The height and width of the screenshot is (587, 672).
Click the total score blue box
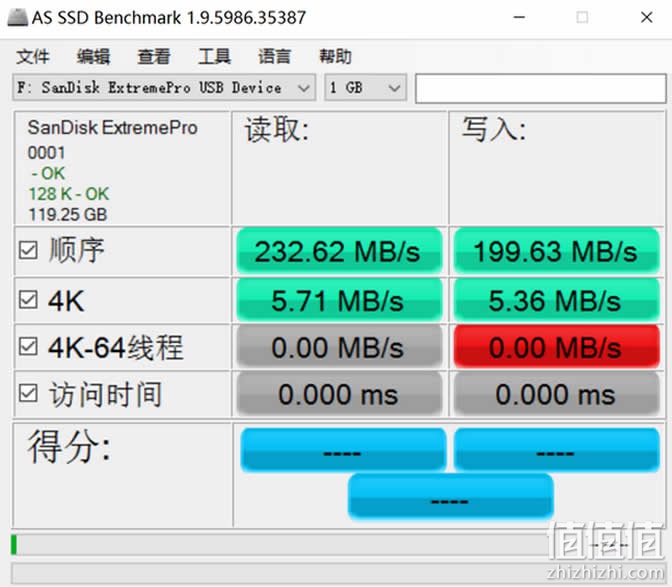450,496
